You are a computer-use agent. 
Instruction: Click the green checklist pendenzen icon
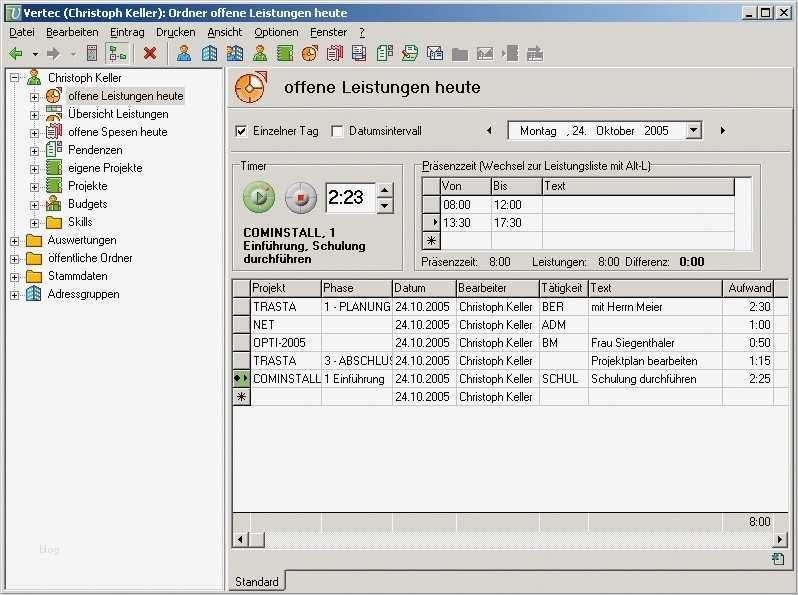pyautogui.click(x=385, y=53)
